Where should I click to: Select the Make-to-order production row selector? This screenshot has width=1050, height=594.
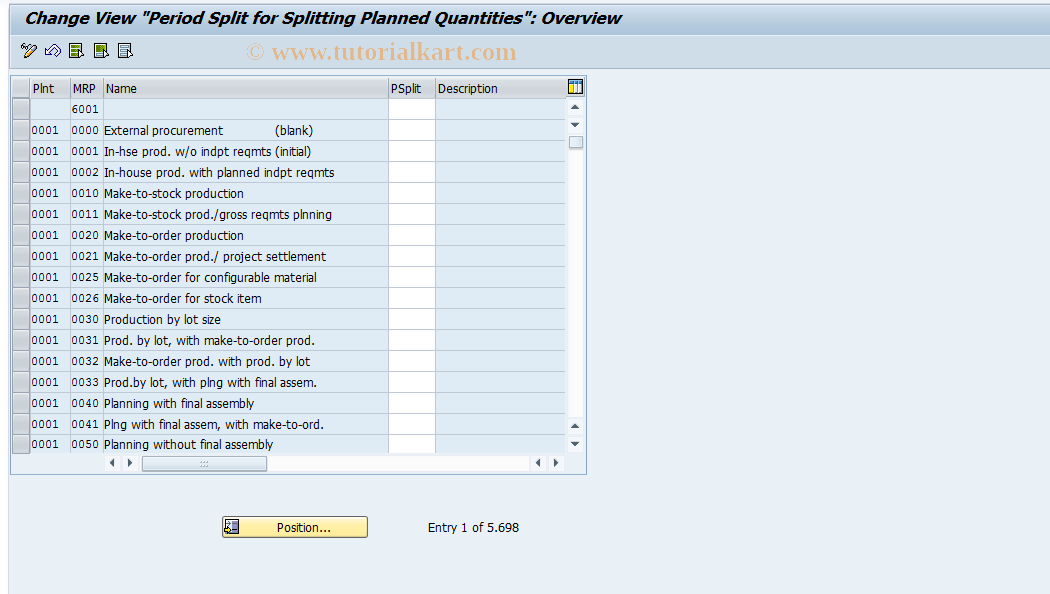click(21, 235)
